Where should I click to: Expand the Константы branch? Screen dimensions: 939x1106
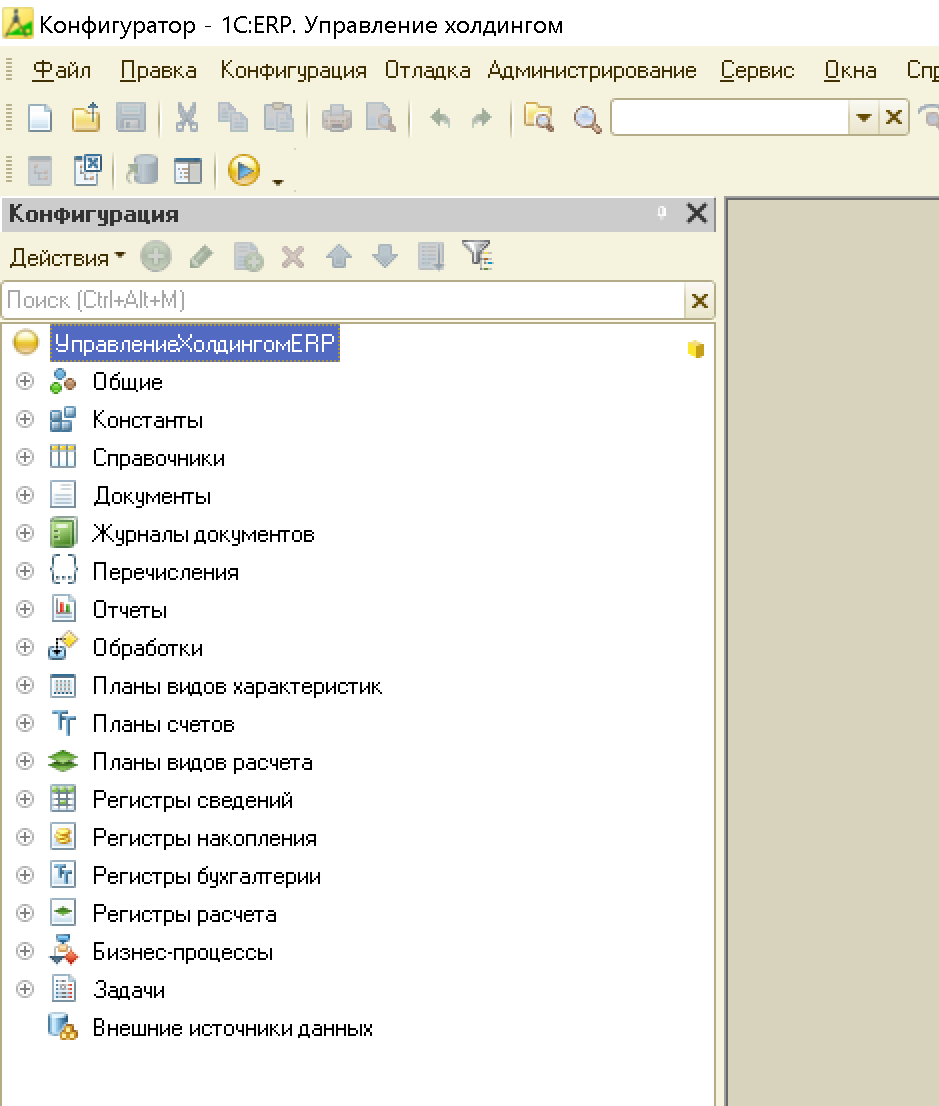tap(25, 420)
